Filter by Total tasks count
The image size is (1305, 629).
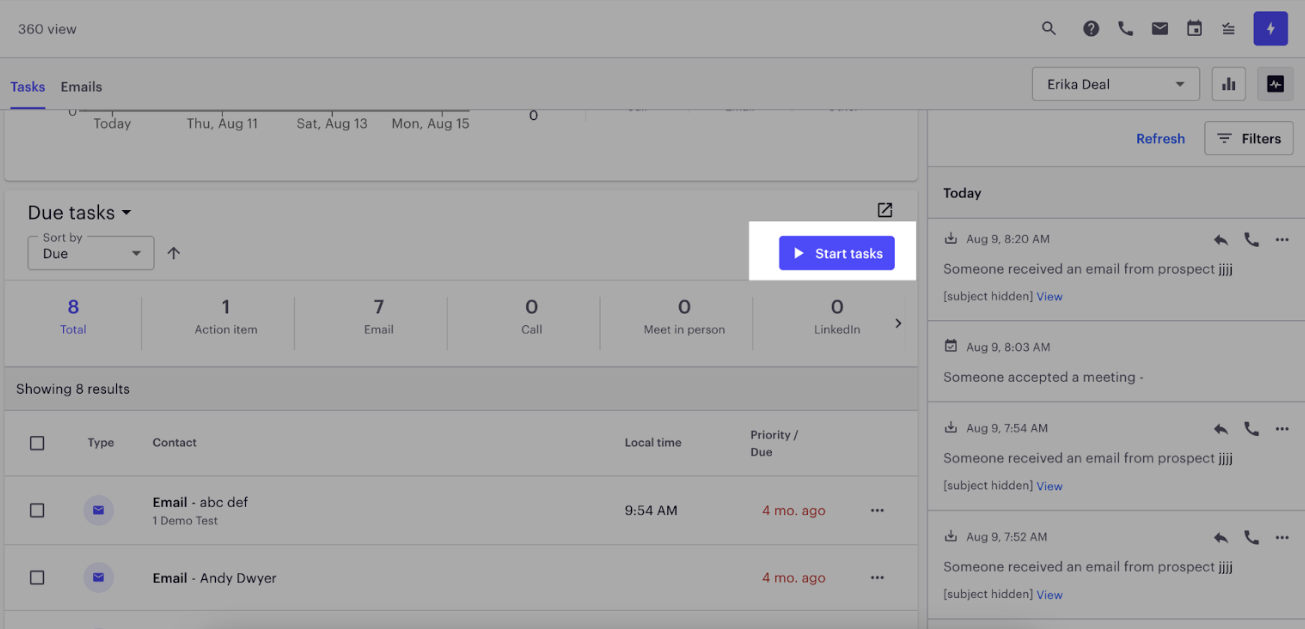[73, 316]
